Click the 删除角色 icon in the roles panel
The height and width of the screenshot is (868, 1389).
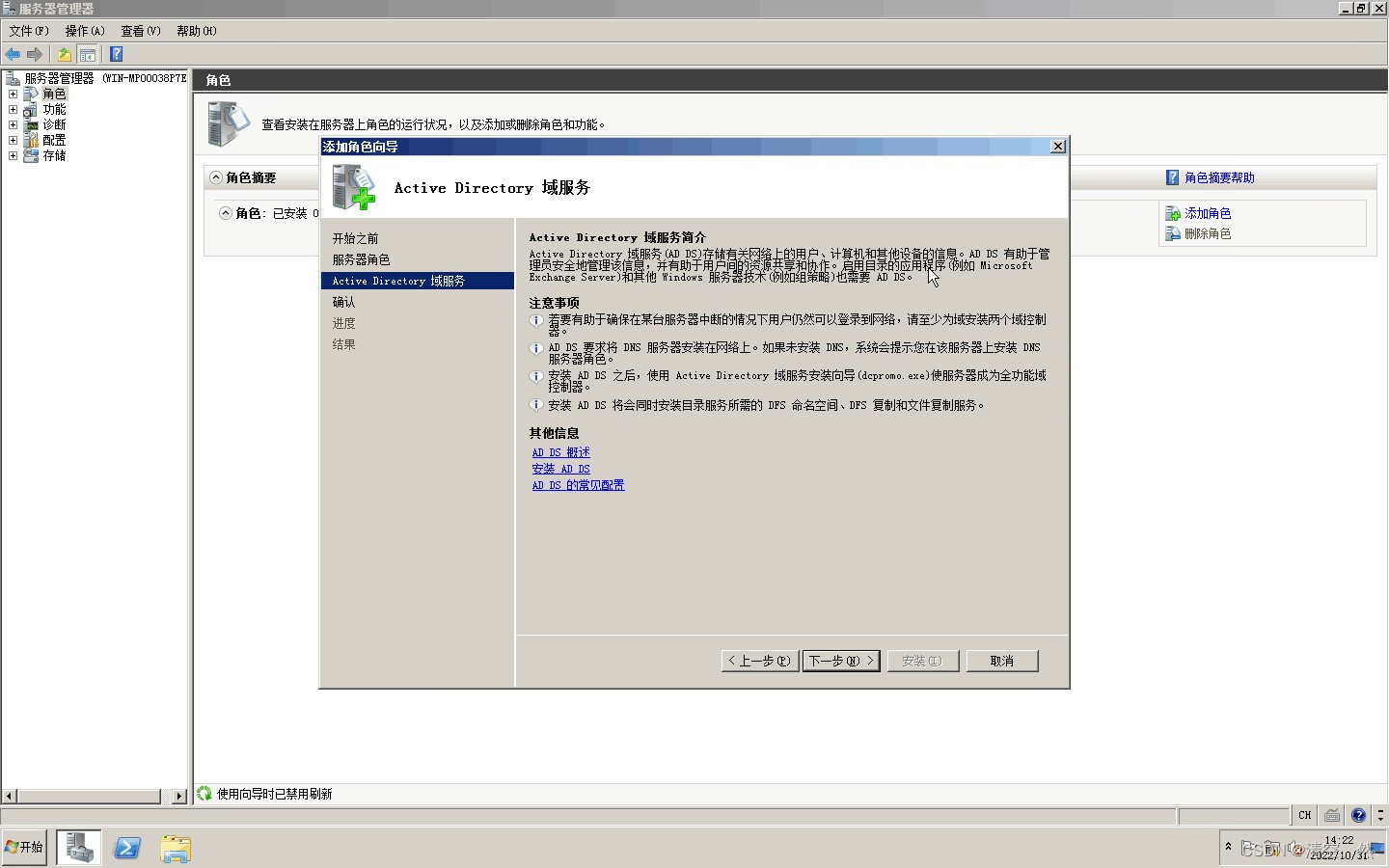pos(1173,233)
